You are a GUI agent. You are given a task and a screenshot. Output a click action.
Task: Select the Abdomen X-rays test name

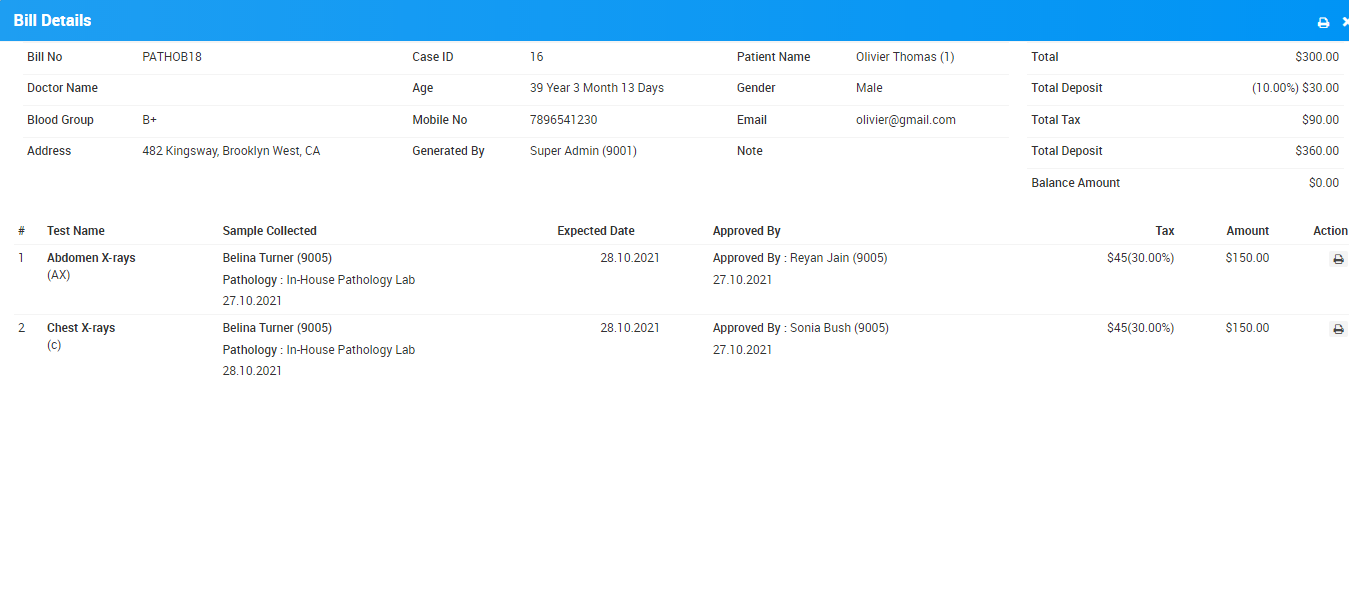tap(91, 258)
